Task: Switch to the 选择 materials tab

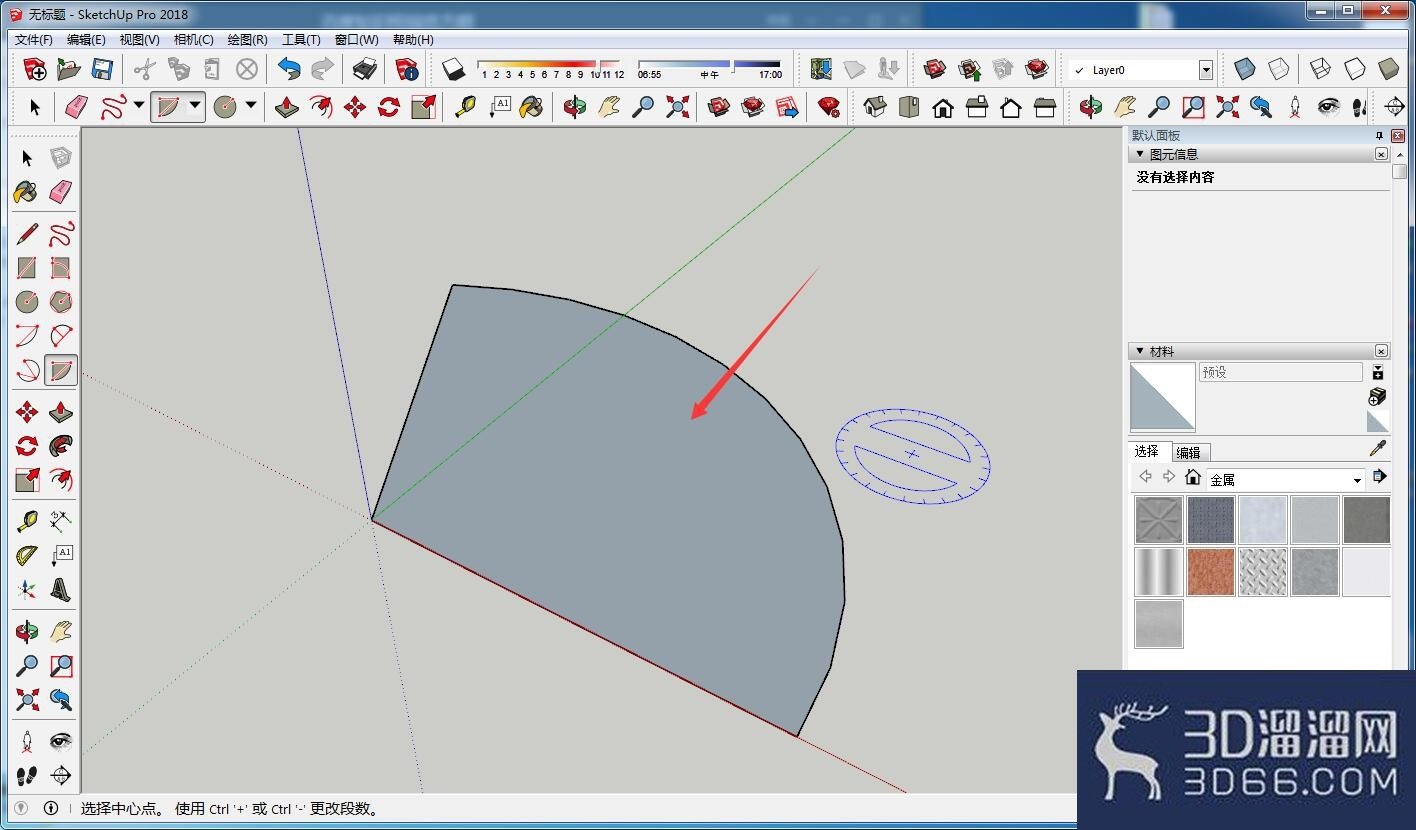Action: (x=1147, y=451)
